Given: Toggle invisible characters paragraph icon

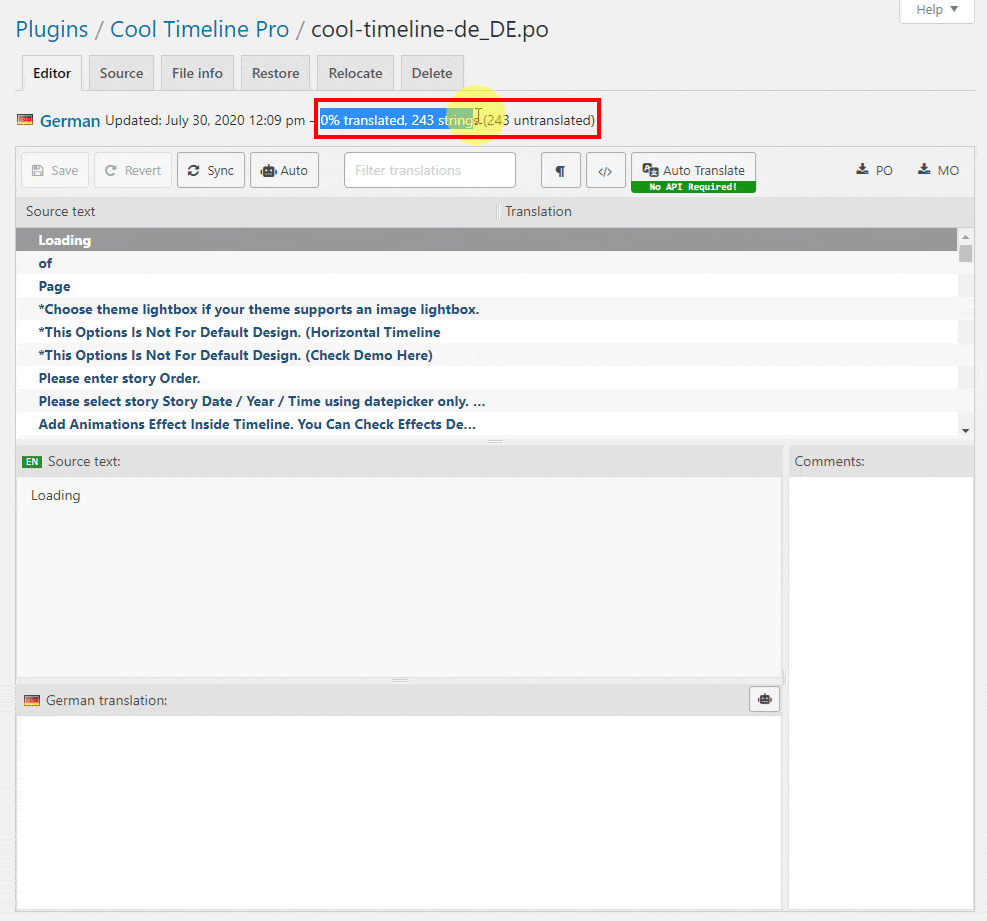Looking at the screenshot, I should [560, 171].
